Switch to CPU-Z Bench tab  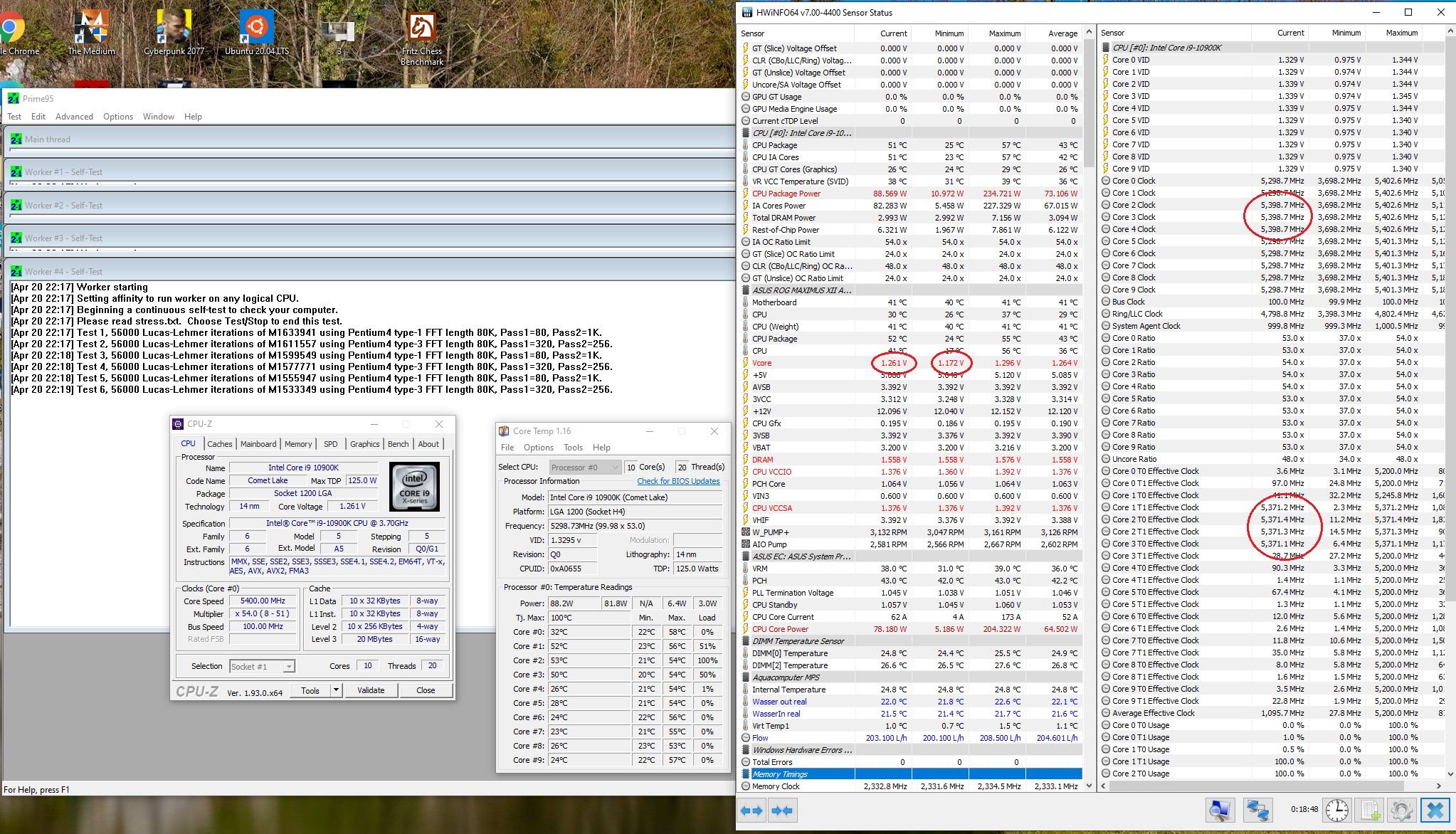398,444
